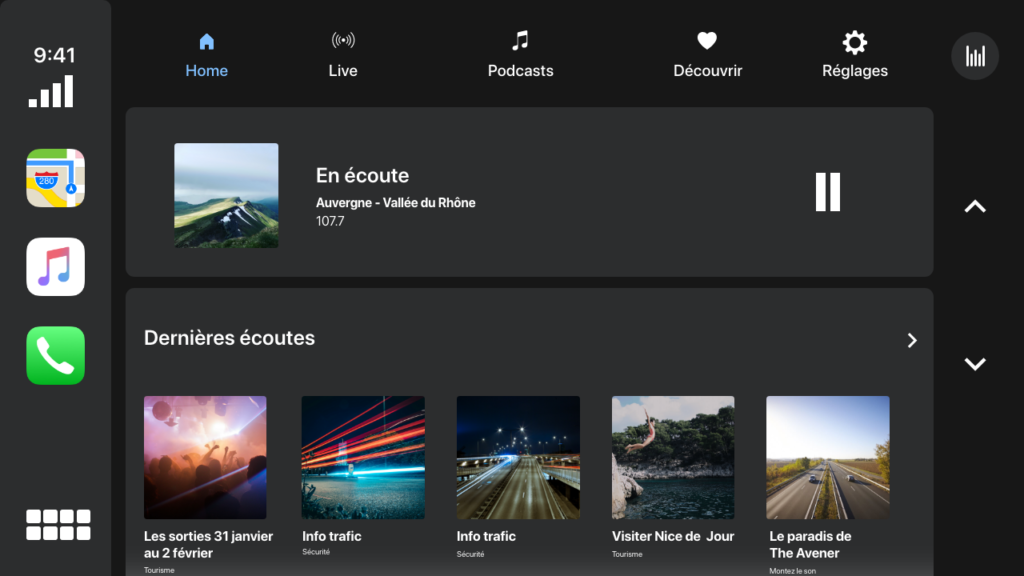This screenshot has width=1024, height=576.
Task: Switch to the Découvrir tab
Action: coord(707,55)
